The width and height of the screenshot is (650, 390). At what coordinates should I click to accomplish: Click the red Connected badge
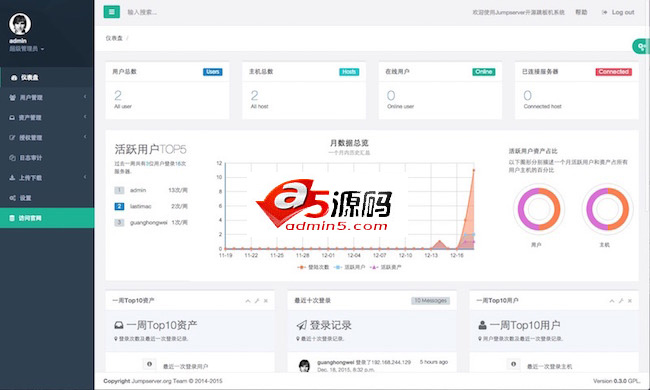tap(614, 72)
